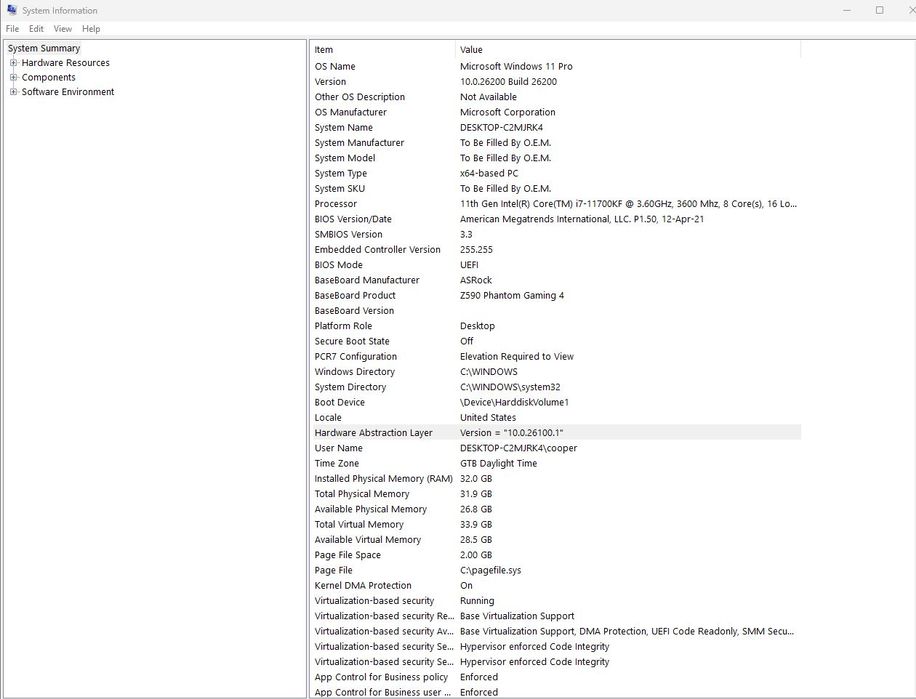Click the GTB Daylight Time value
The height and width of the screenshot is (699, 916).
[498, 463]
